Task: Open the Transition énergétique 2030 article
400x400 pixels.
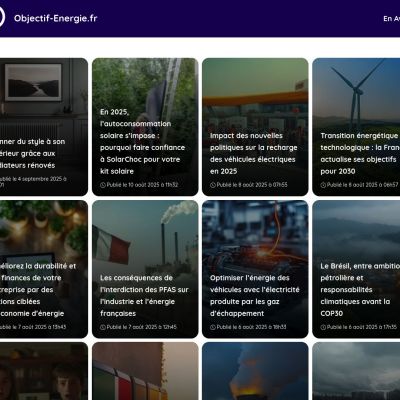Action: (356, 127)
